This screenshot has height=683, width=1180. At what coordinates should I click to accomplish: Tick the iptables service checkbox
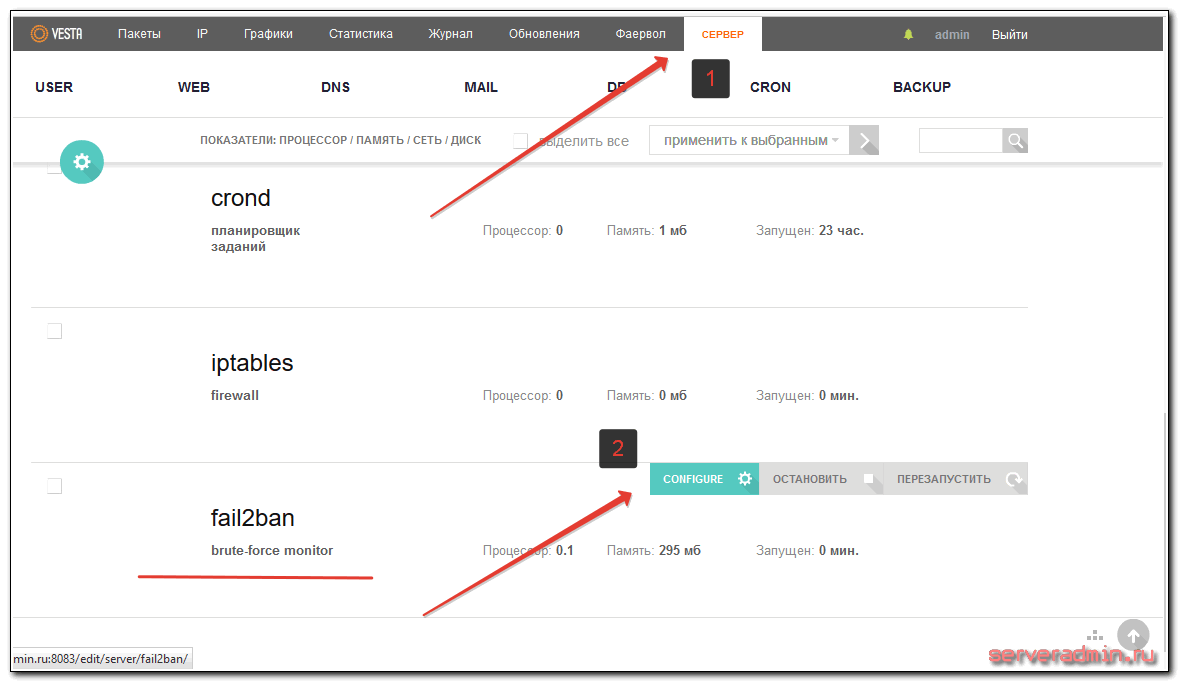click(54, 331)
